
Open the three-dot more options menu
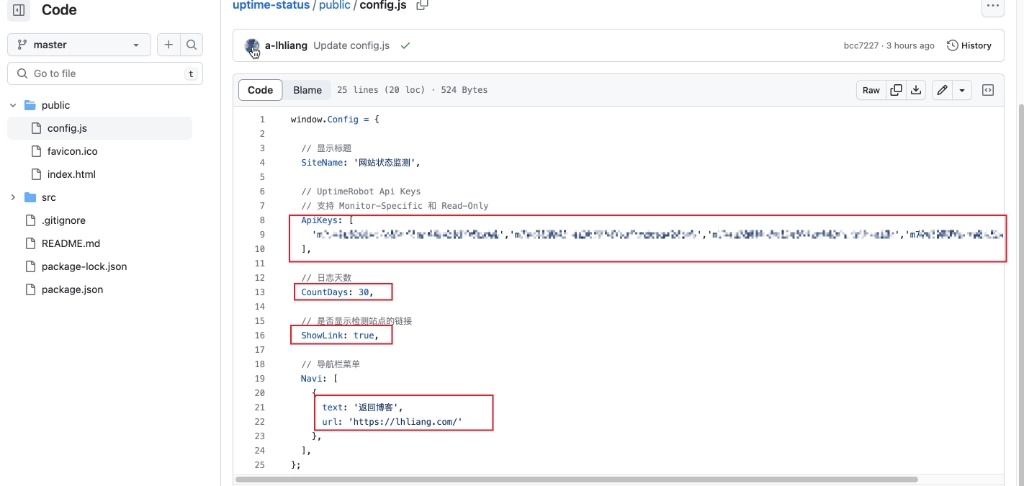(992, 6)
